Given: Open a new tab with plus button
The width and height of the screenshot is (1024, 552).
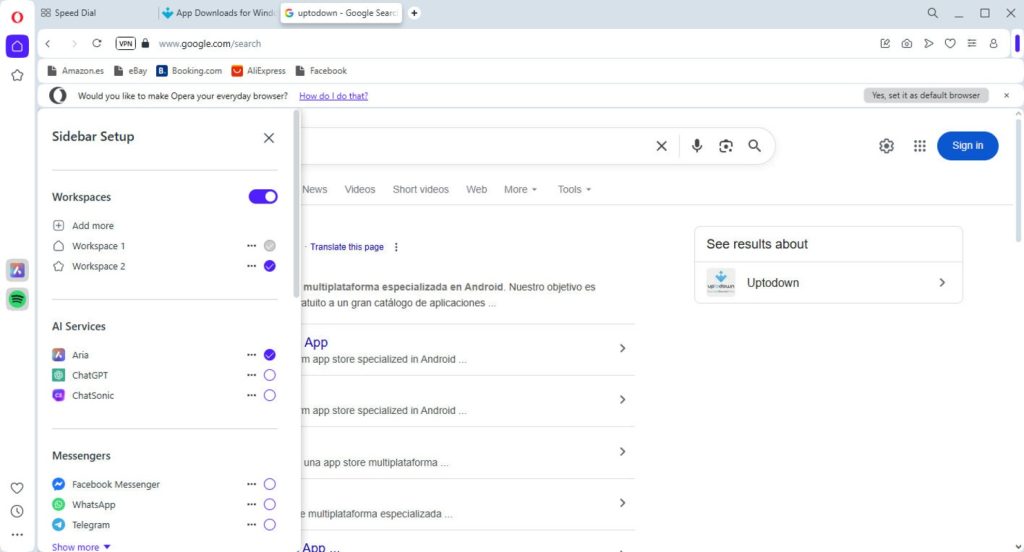Looking at the screenshot, I should pos(414,13).
